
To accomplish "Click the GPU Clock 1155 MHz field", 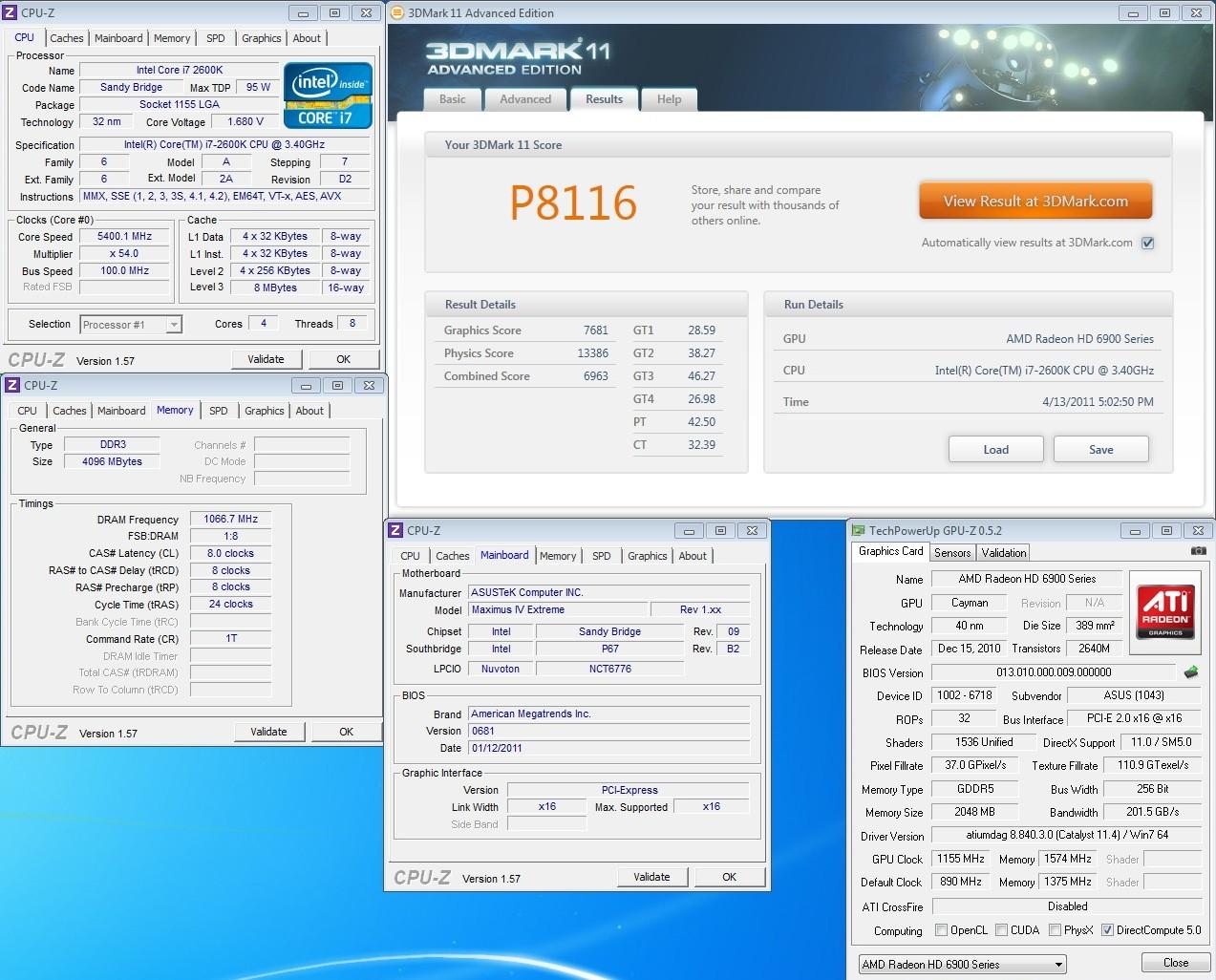I will click(x=961, y=860).
